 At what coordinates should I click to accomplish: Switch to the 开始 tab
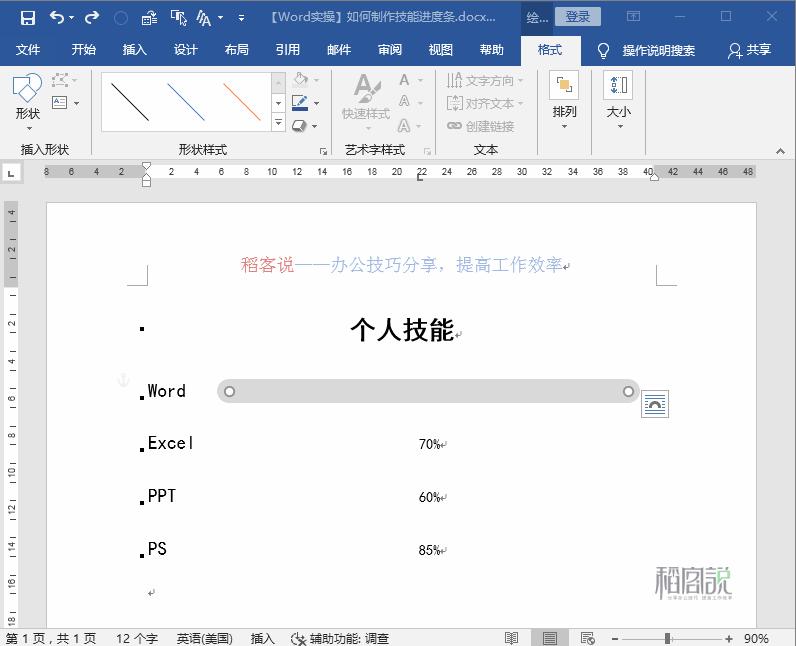coord(84,50)
